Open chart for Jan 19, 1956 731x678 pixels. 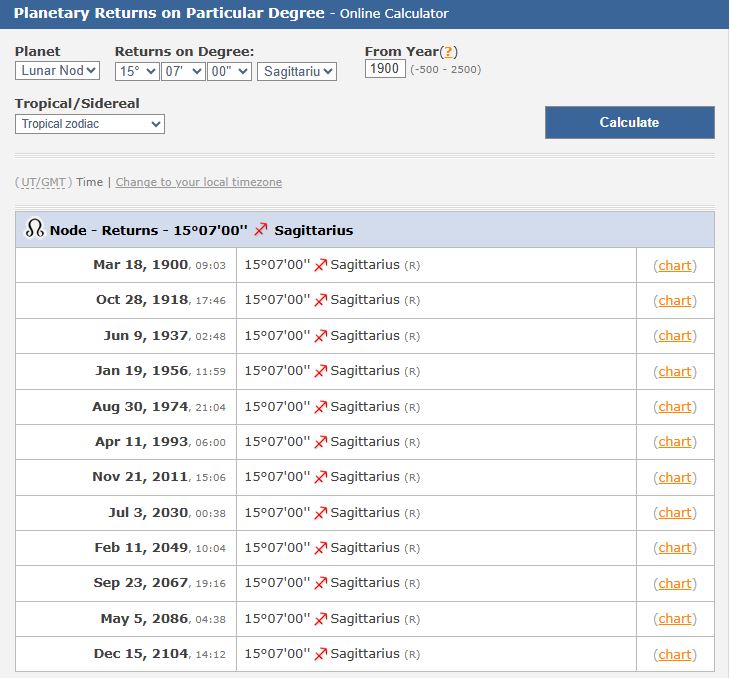click(x=675, y=371)
